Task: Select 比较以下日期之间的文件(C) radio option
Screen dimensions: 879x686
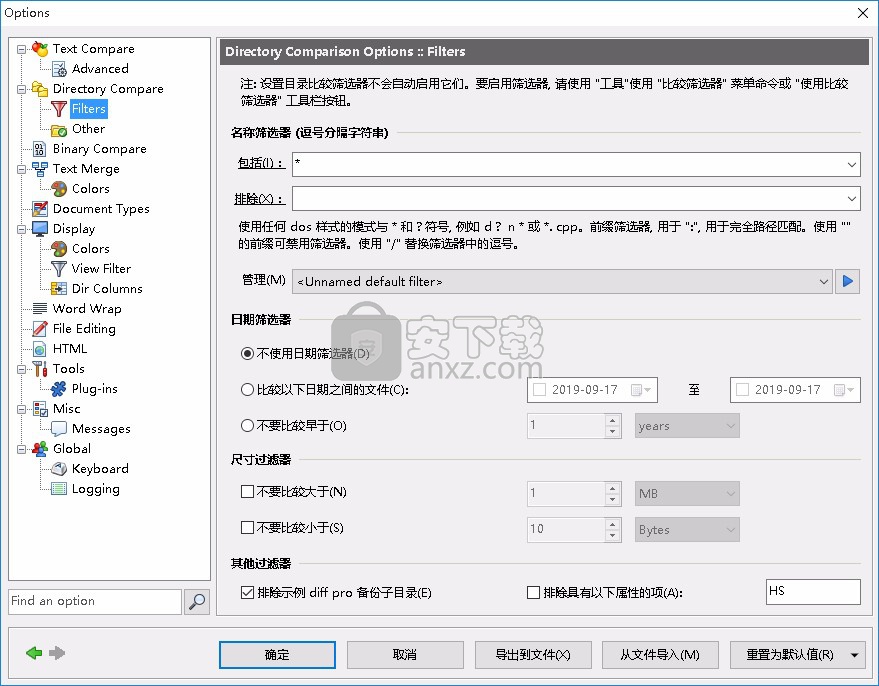Action: click(x=247, y=390)
